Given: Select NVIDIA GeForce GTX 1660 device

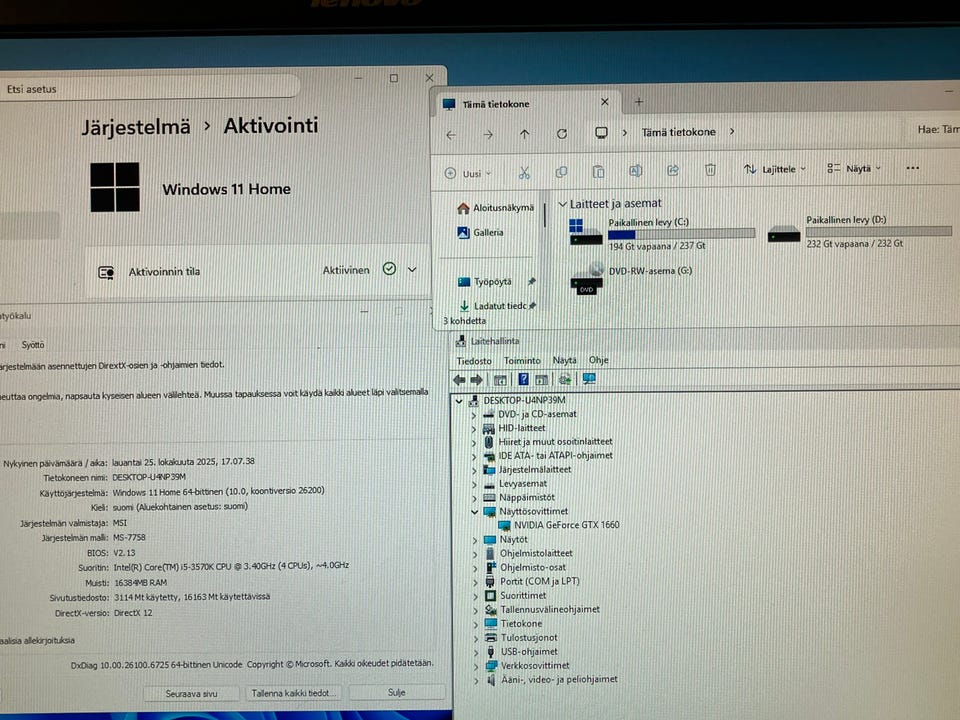Looking at the screenshot, I should [566, 525].
